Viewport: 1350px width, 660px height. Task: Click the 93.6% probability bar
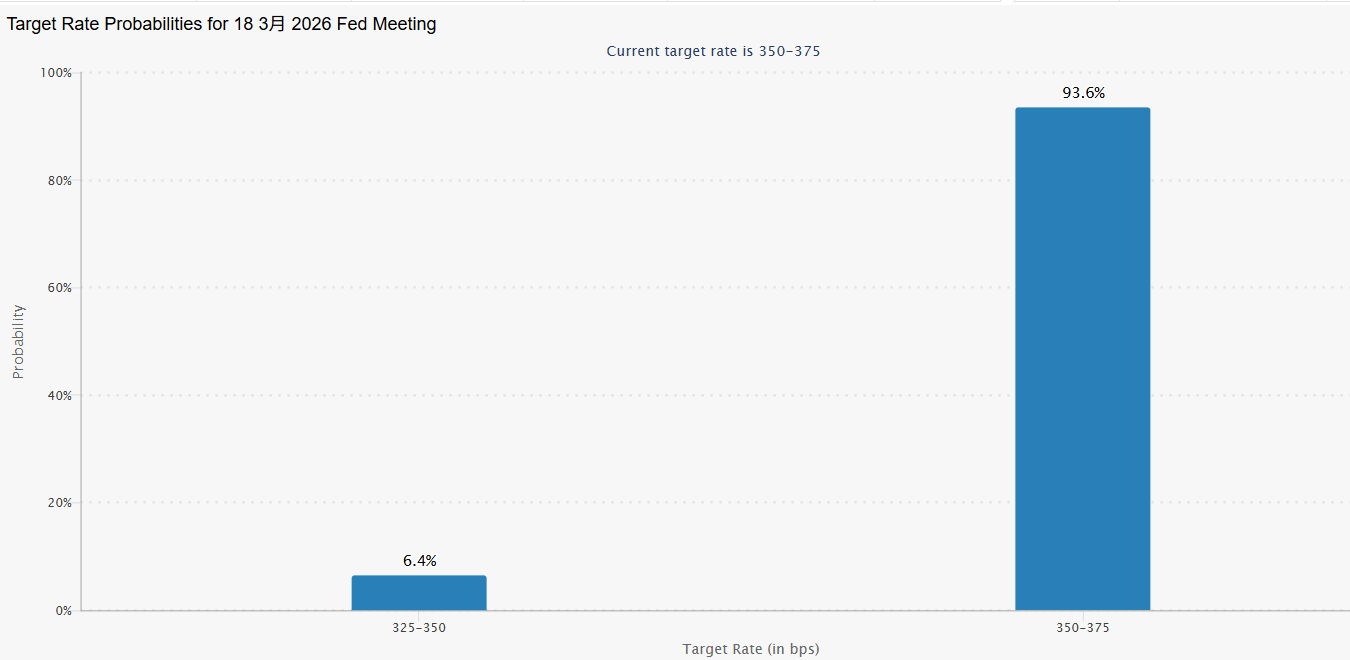click(1082, 358)
